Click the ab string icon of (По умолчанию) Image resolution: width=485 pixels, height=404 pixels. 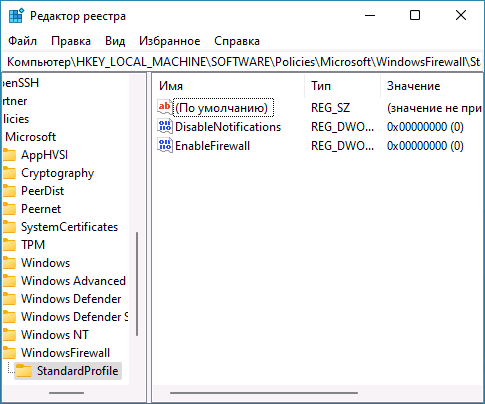(x=165, y=107)
